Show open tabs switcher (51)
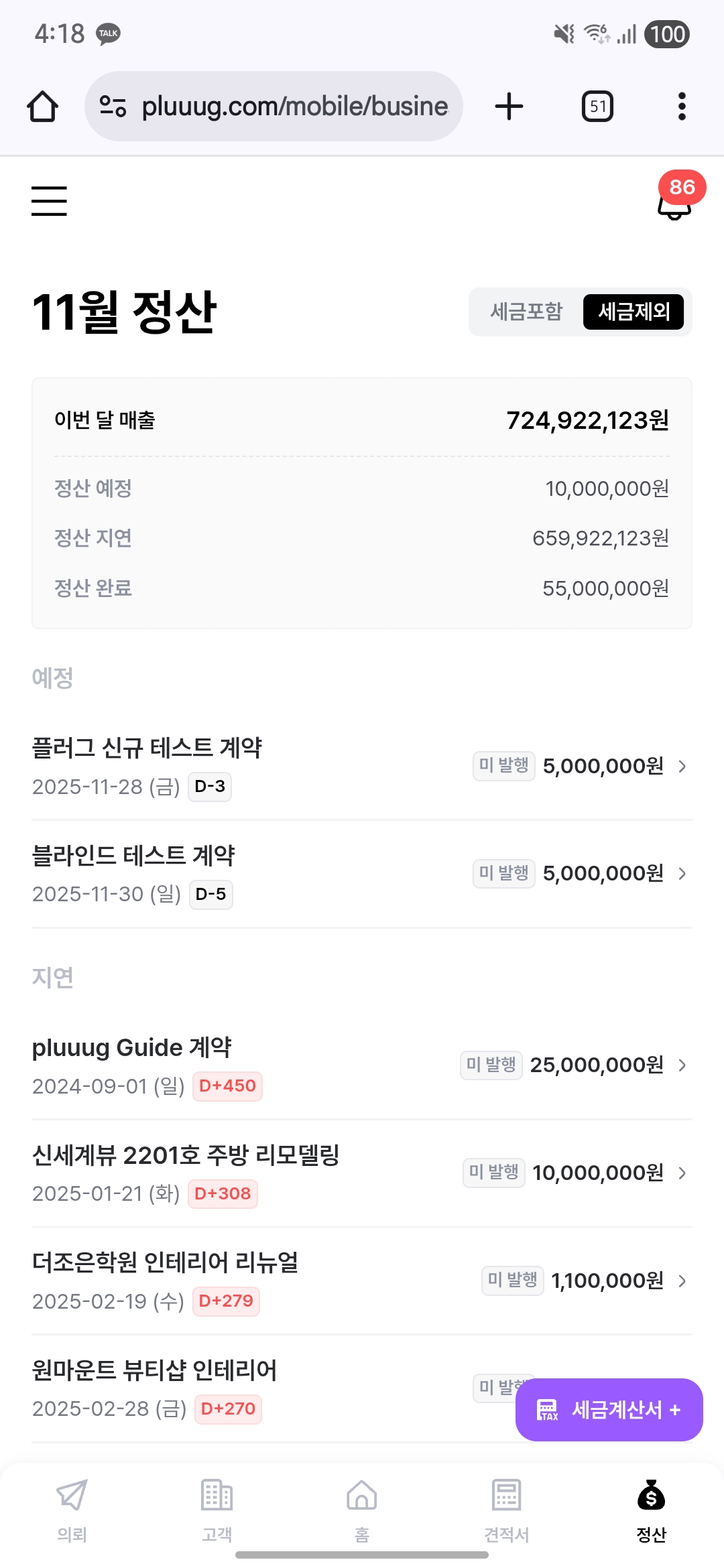The height and width of the screenshot is (1568, 724). (597, 107)
